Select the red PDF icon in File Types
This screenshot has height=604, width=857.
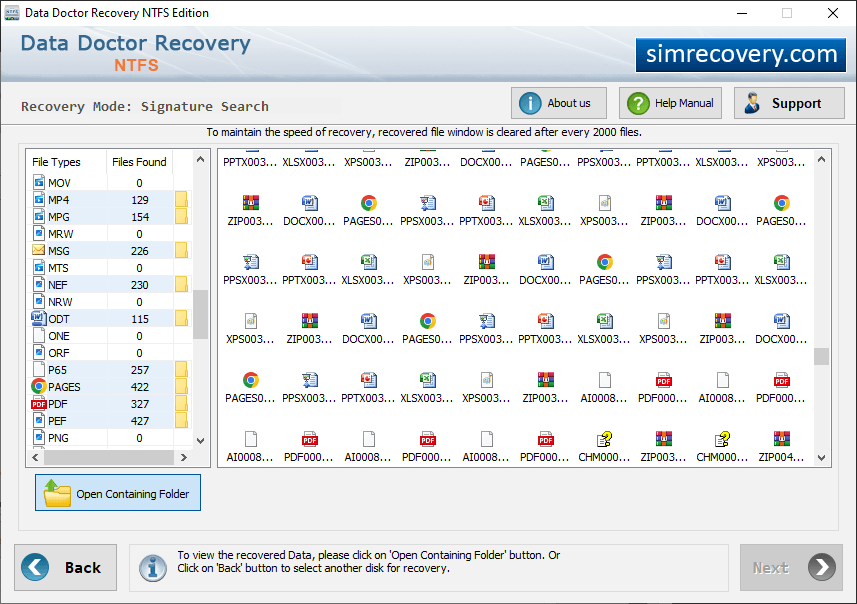tap(38, 404)
